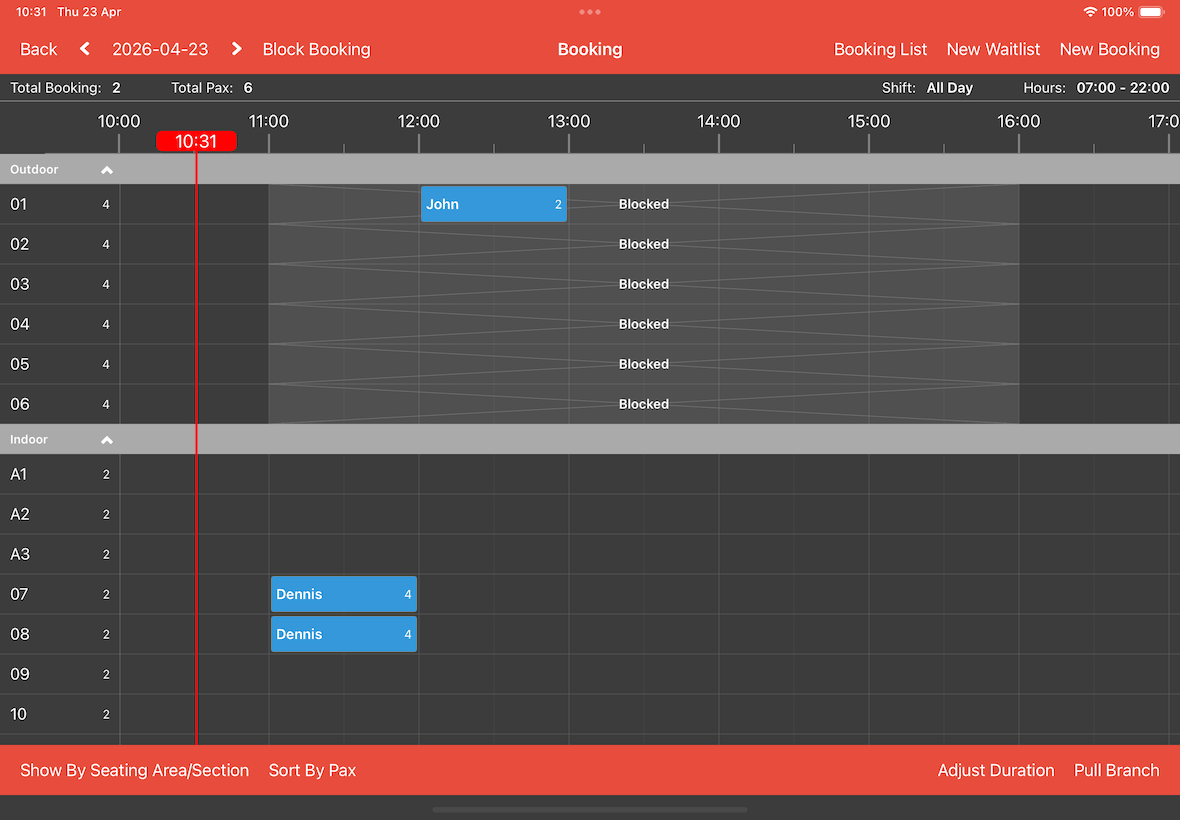The height and width of the screenshot is (820, 1180).
Task: Tap Total Booking count
Action: click(x=116, y=88)
